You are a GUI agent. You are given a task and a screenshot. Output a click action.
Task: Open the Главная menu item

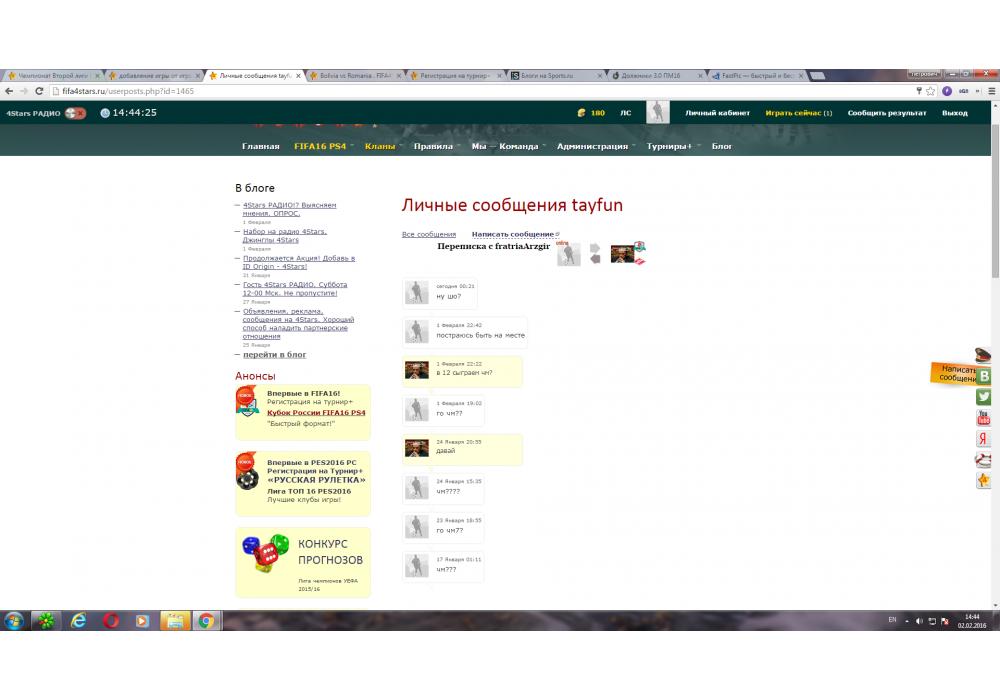tap(260, 146)
